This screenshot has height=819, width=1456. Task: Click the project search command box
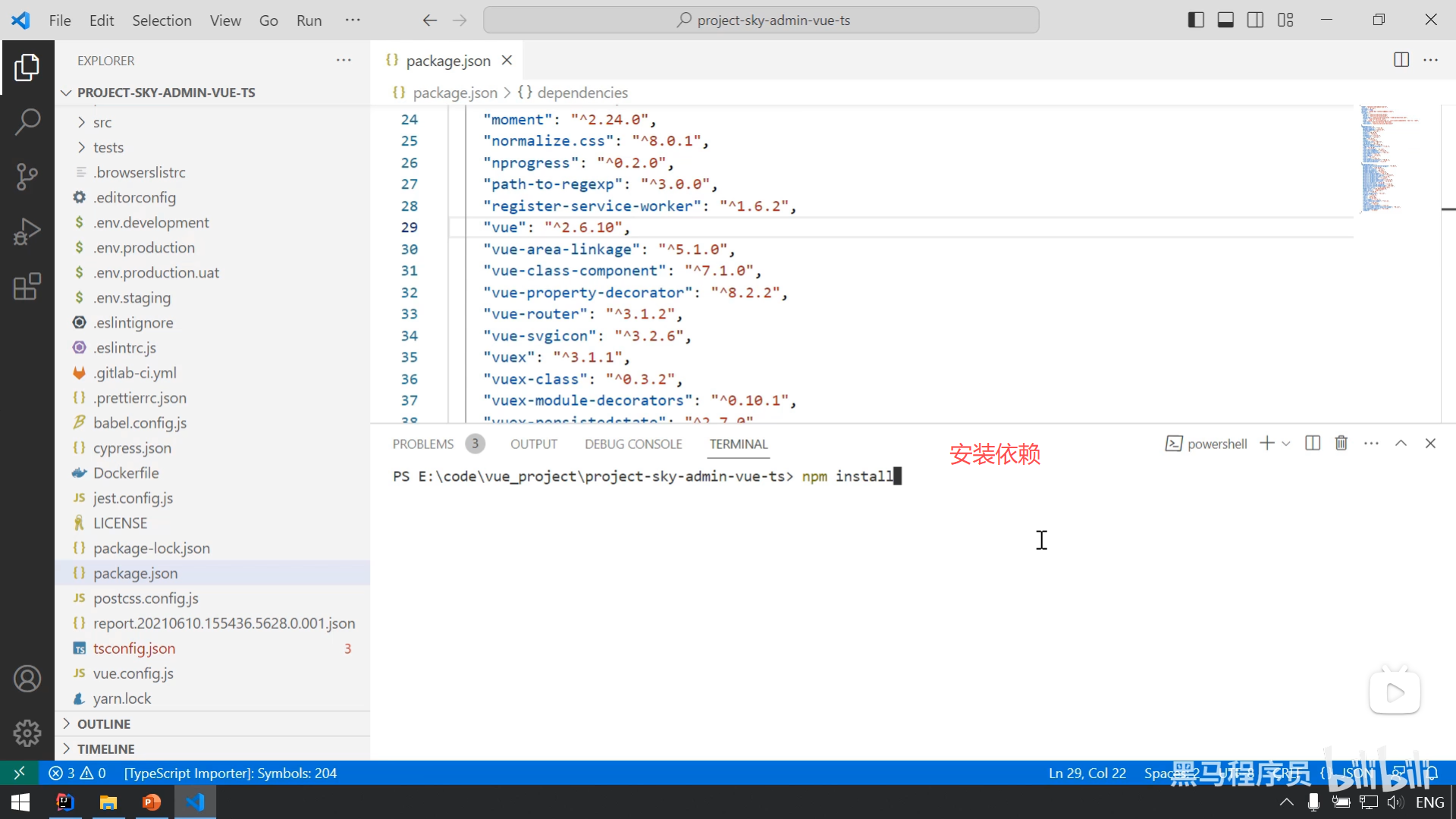point(761,20)
